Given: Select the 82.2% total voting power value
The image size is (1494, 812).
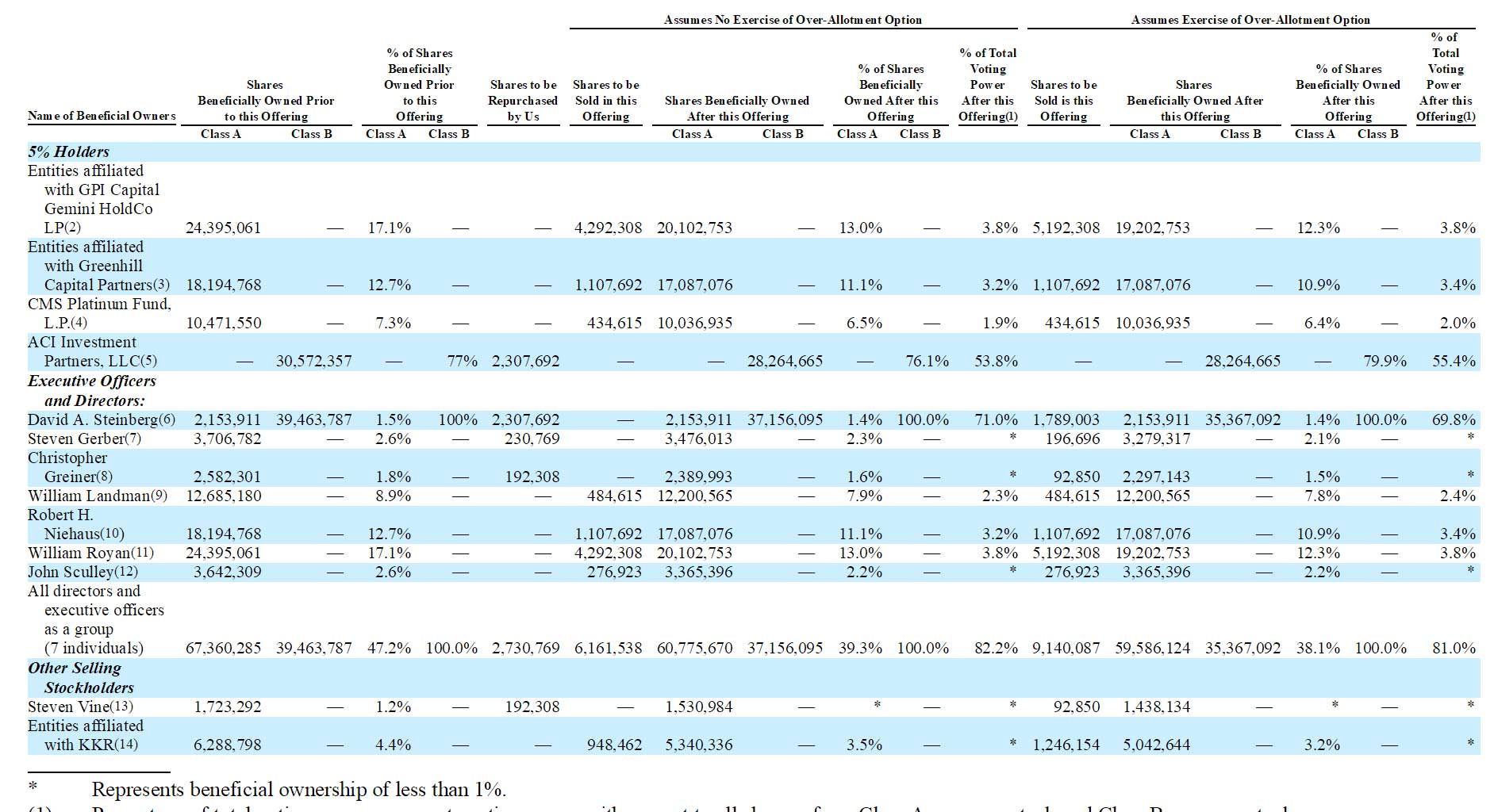Looking at the screenshot, I should click(x=996, y=648).
